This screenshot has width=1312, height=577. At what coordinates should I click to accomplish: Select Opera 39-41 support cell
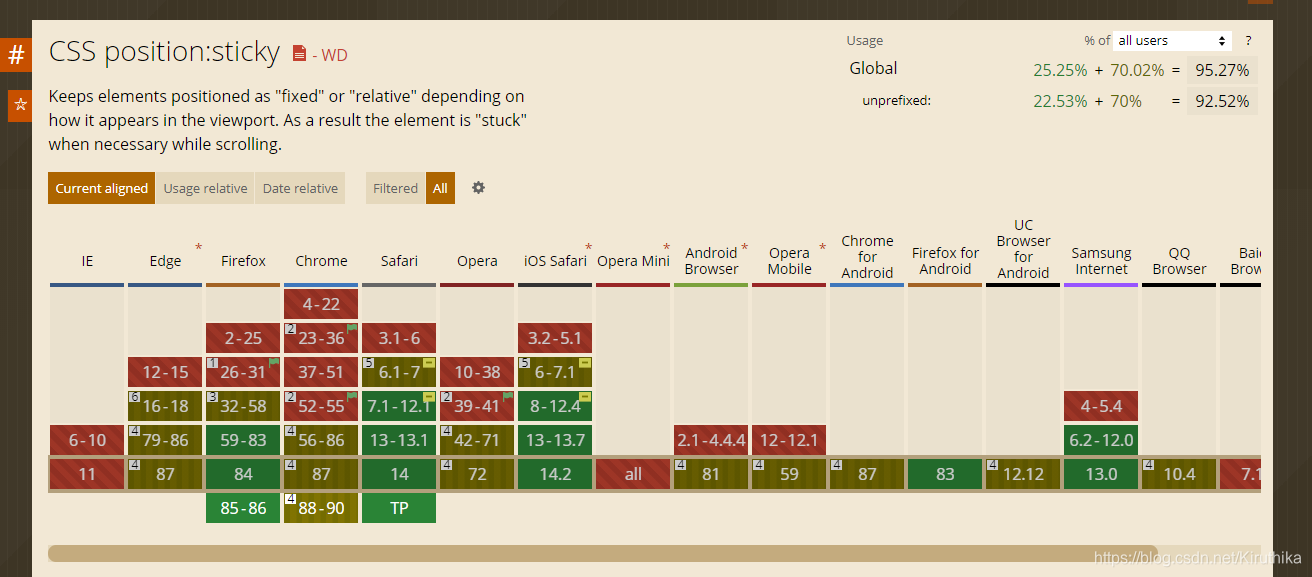click(477, 406)
